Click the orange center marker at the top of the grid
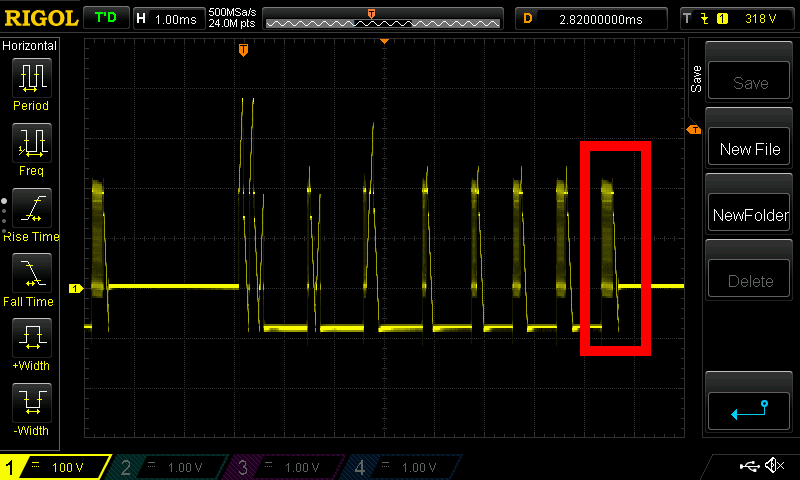The height and width of the screenshot is (480, 800). (x=384, y=41)
